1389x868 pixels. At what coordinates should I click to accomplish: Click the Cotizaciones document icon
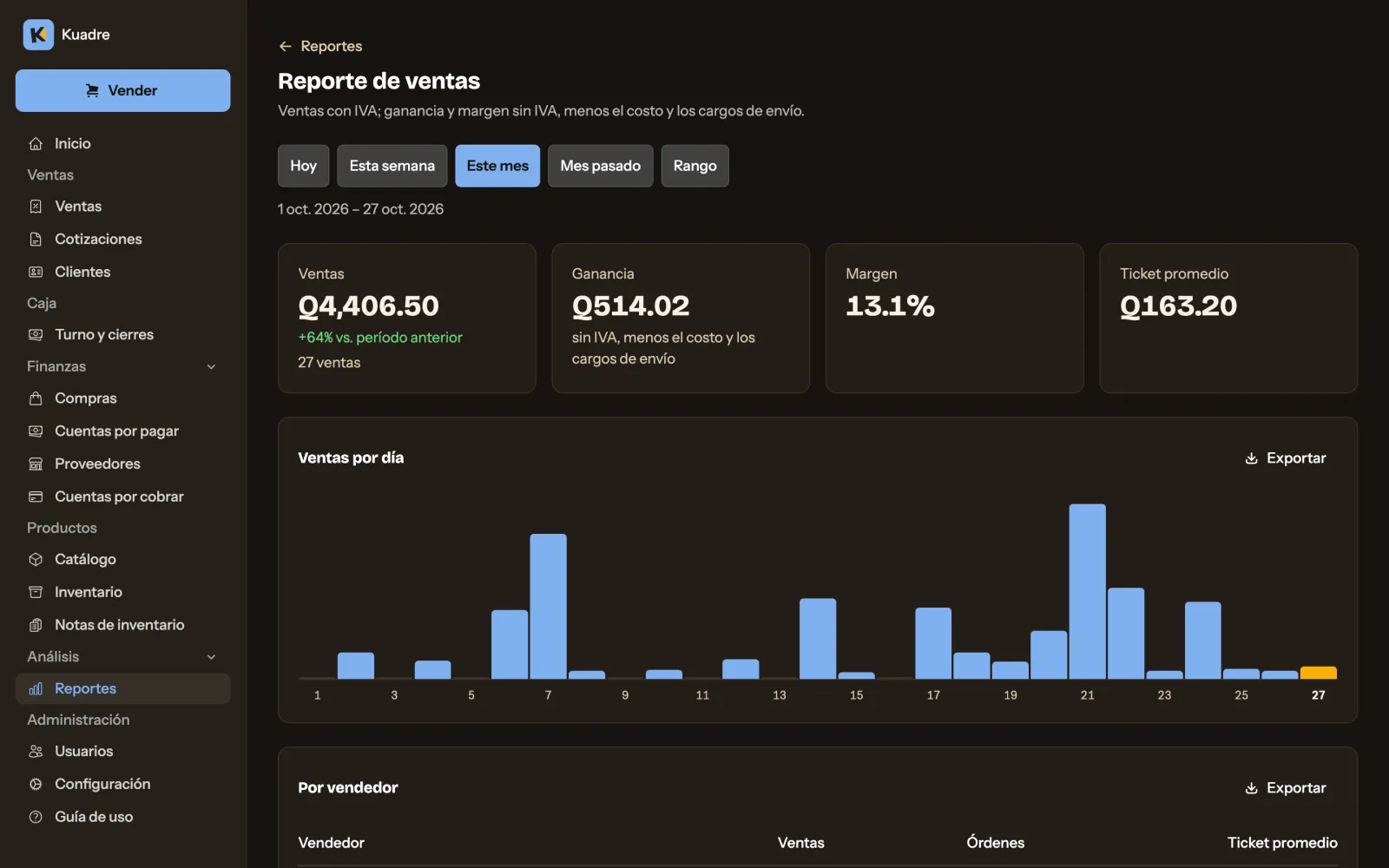click(x=36, y=239)
